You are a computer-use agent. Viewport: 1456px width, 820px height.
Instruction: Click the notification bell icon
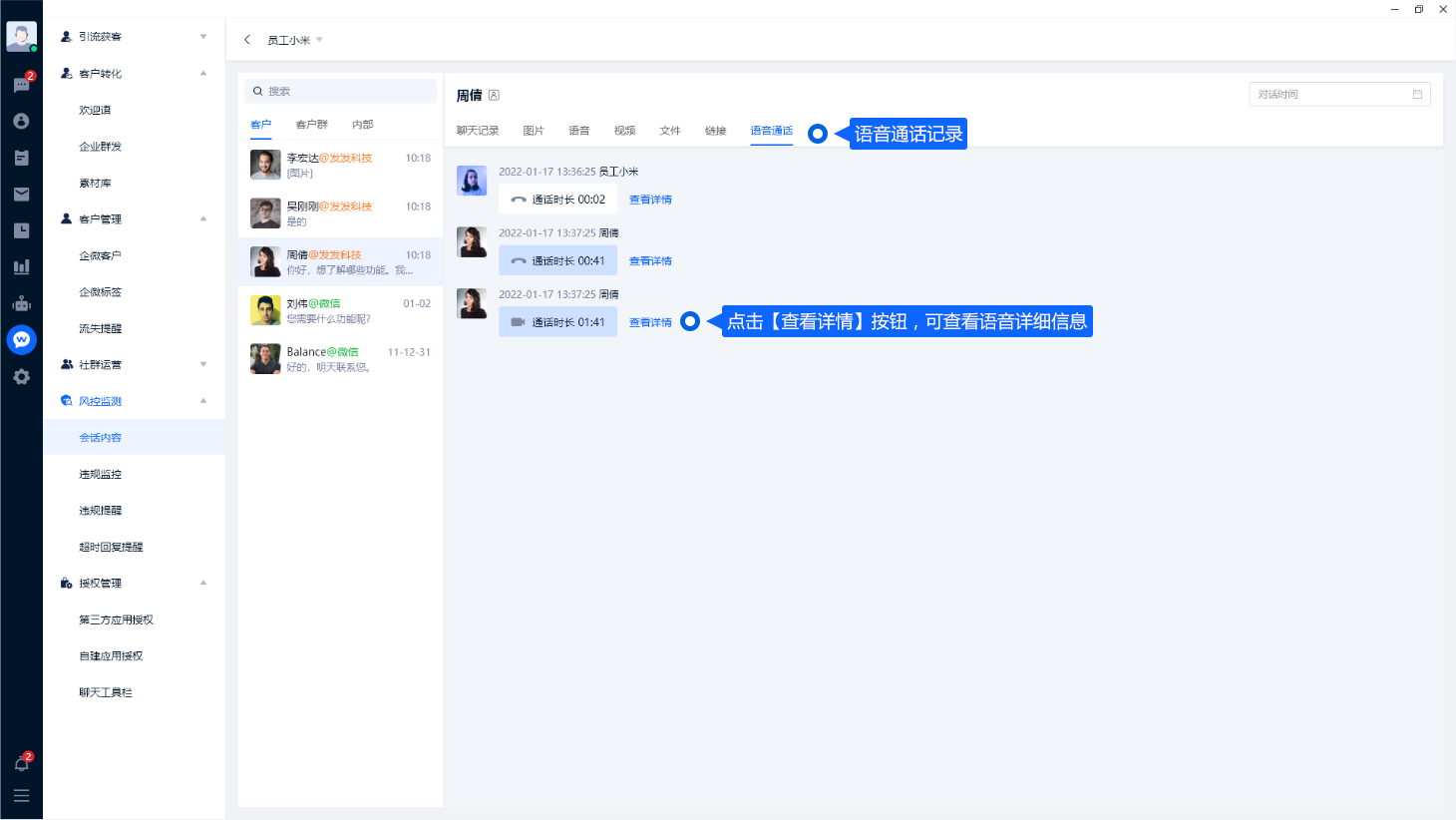21,763
